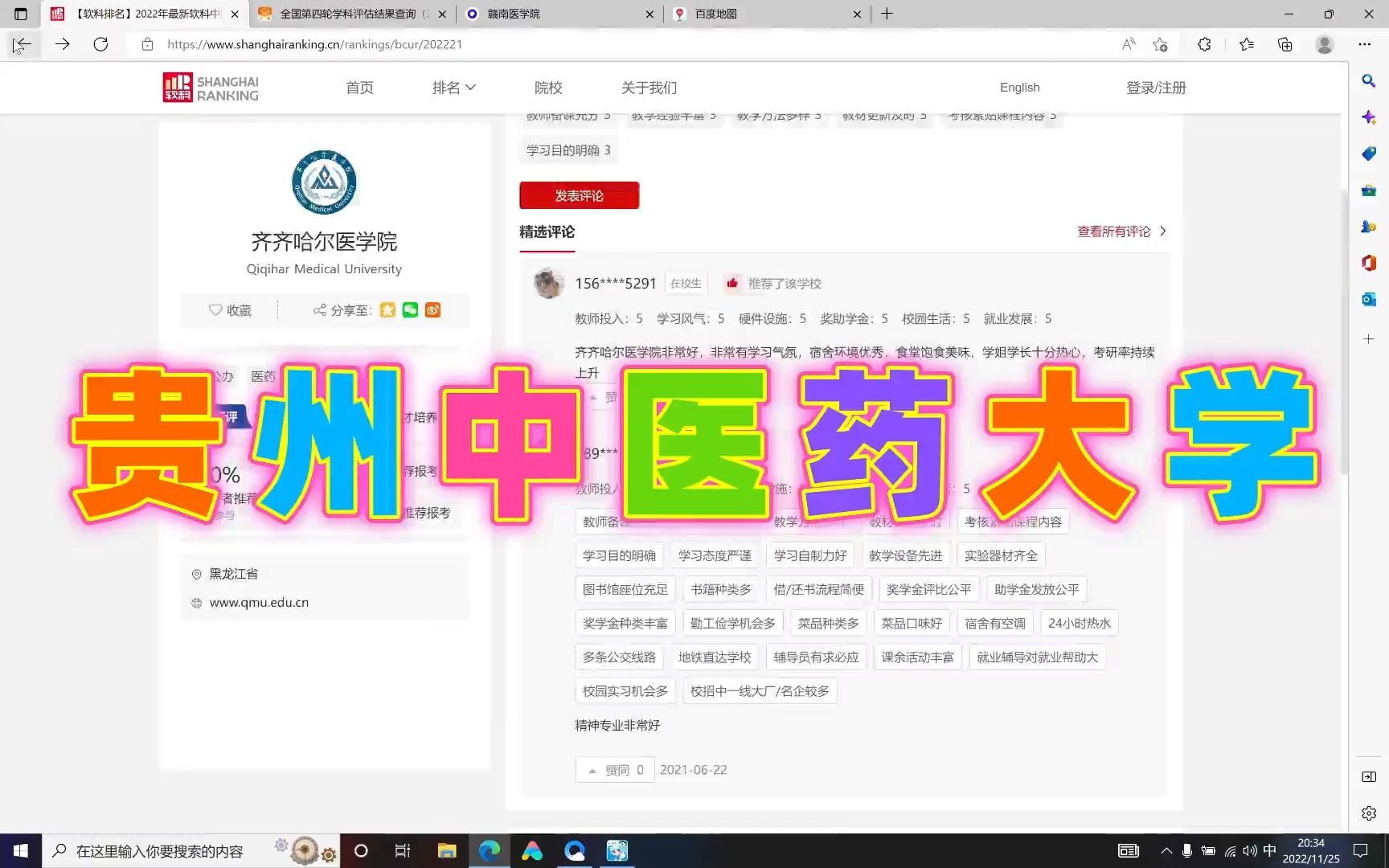Viewport: 1389px width, 868px height.
Task: Add page to favorites star icon
Action: 1160,44
